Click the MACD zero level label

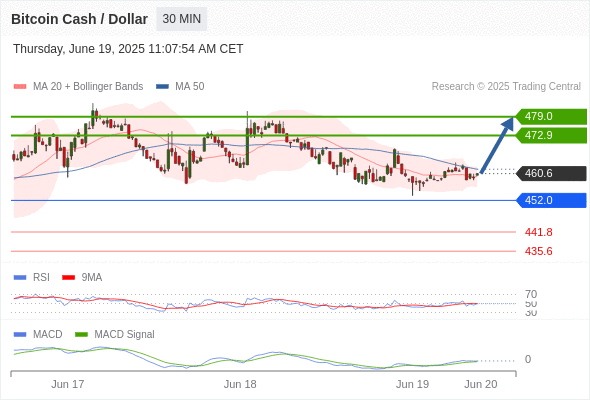pos(528,359)
